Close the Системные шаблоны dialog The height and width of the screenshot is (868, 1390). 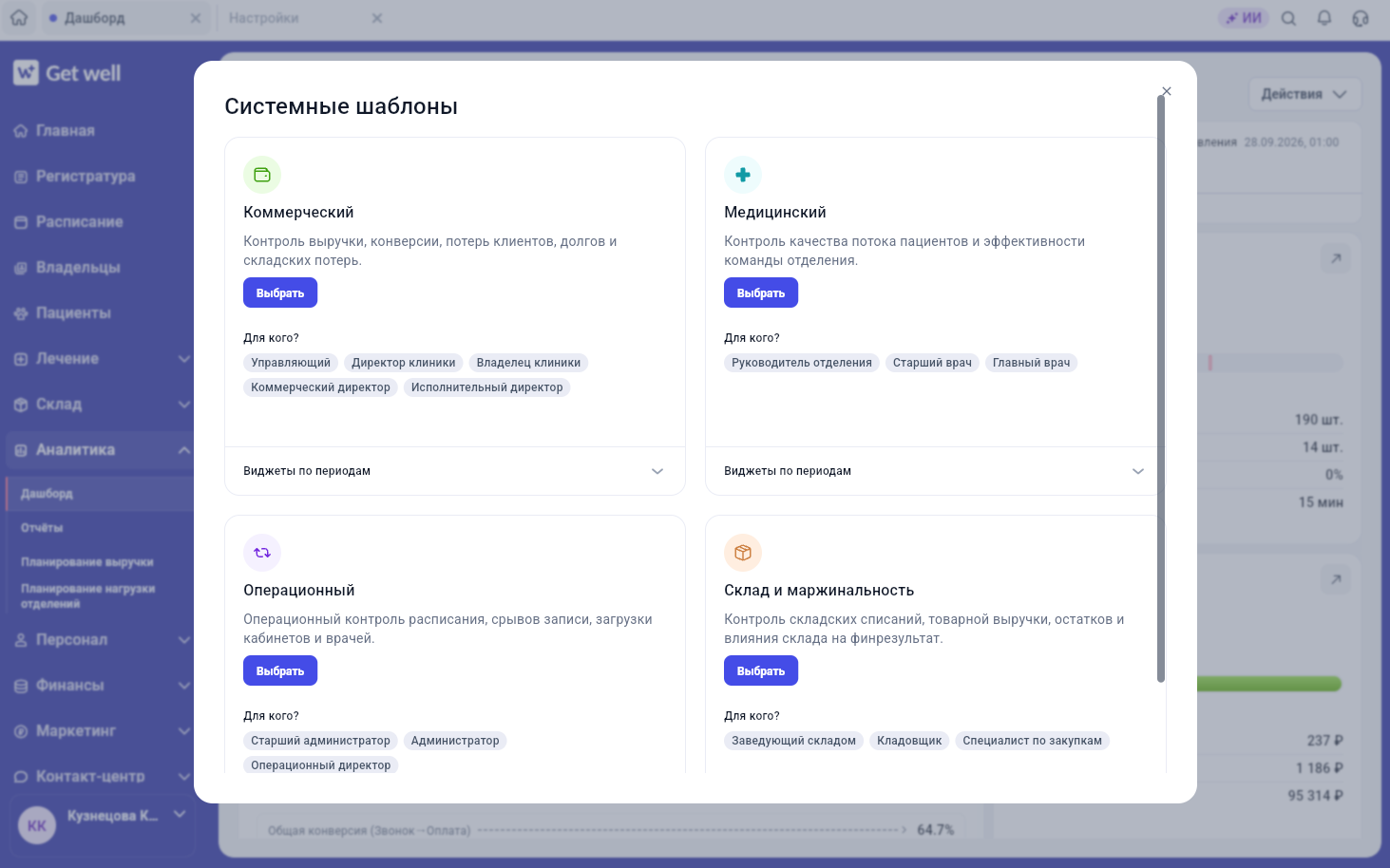coord(1167,91)
